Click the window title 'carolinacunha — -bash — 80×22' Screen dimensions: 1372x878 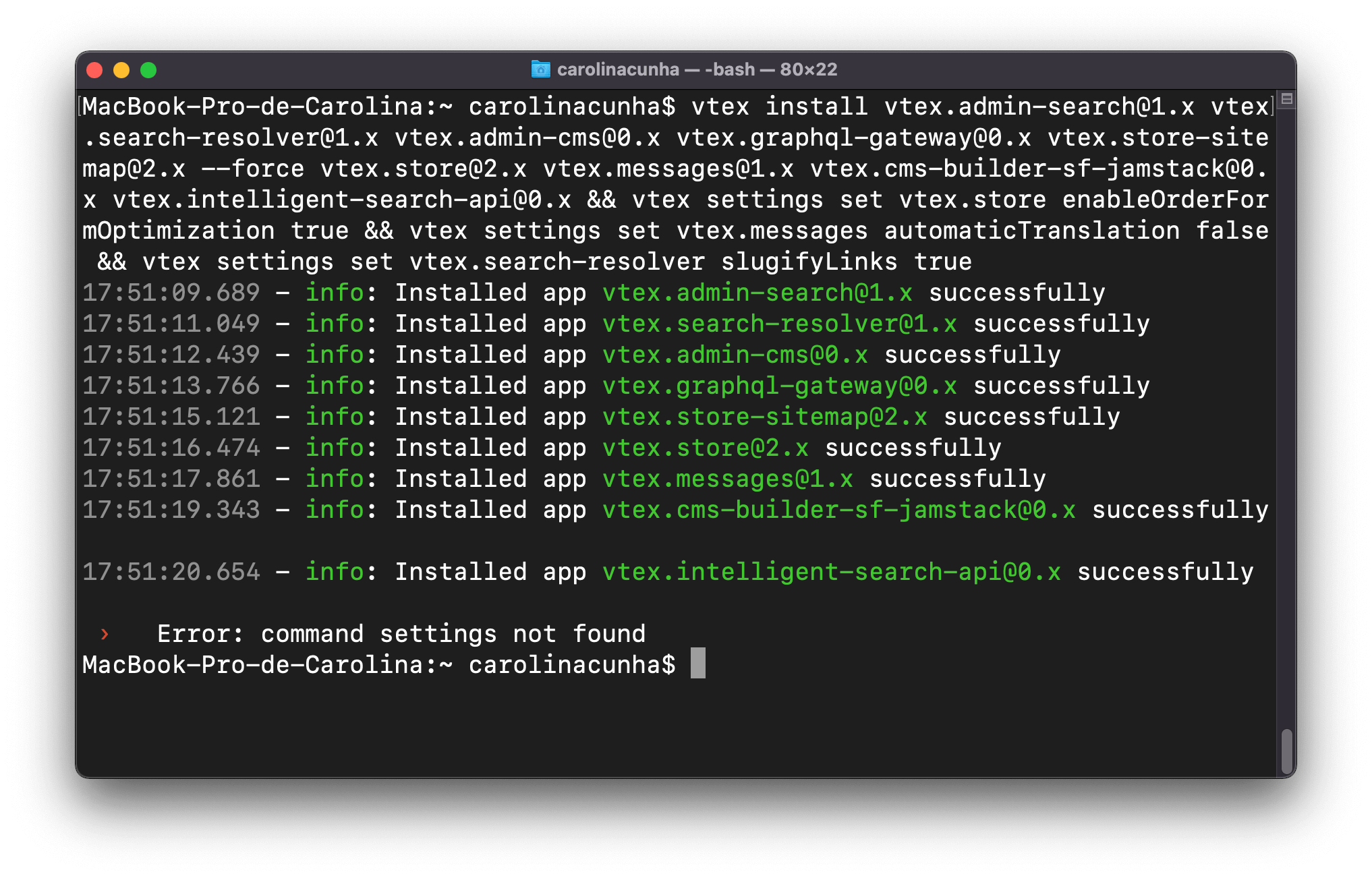(697, 69)
